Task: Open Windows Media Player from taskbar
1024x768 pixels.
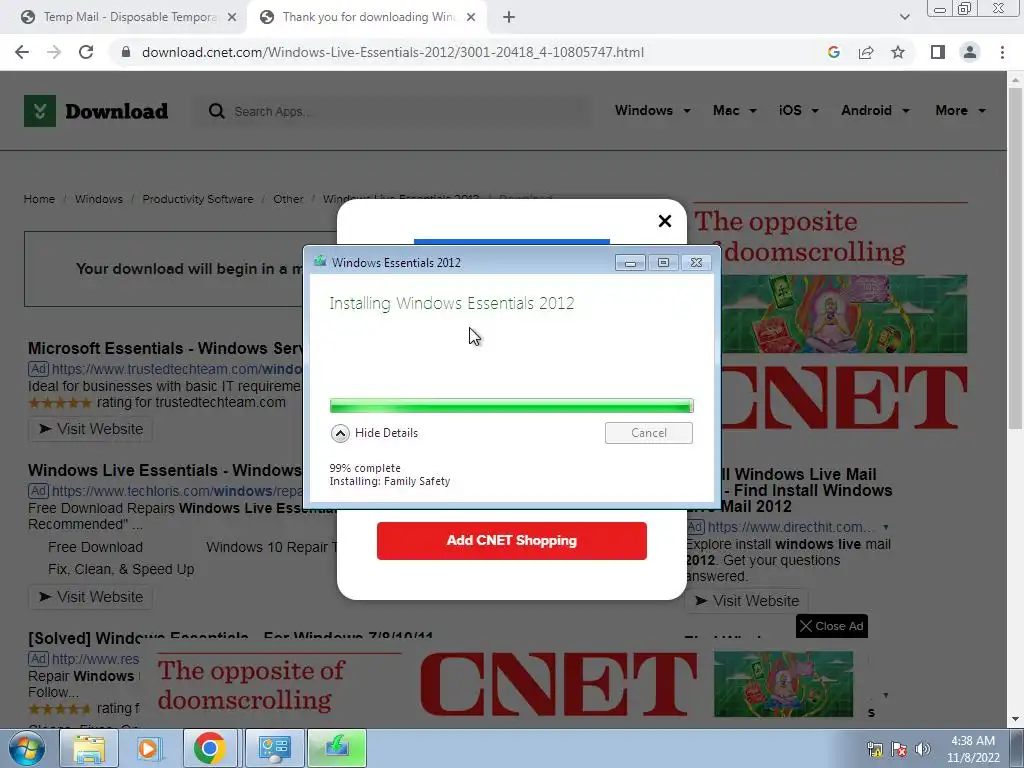Action: pyautogui.click(x=149, y=748)
